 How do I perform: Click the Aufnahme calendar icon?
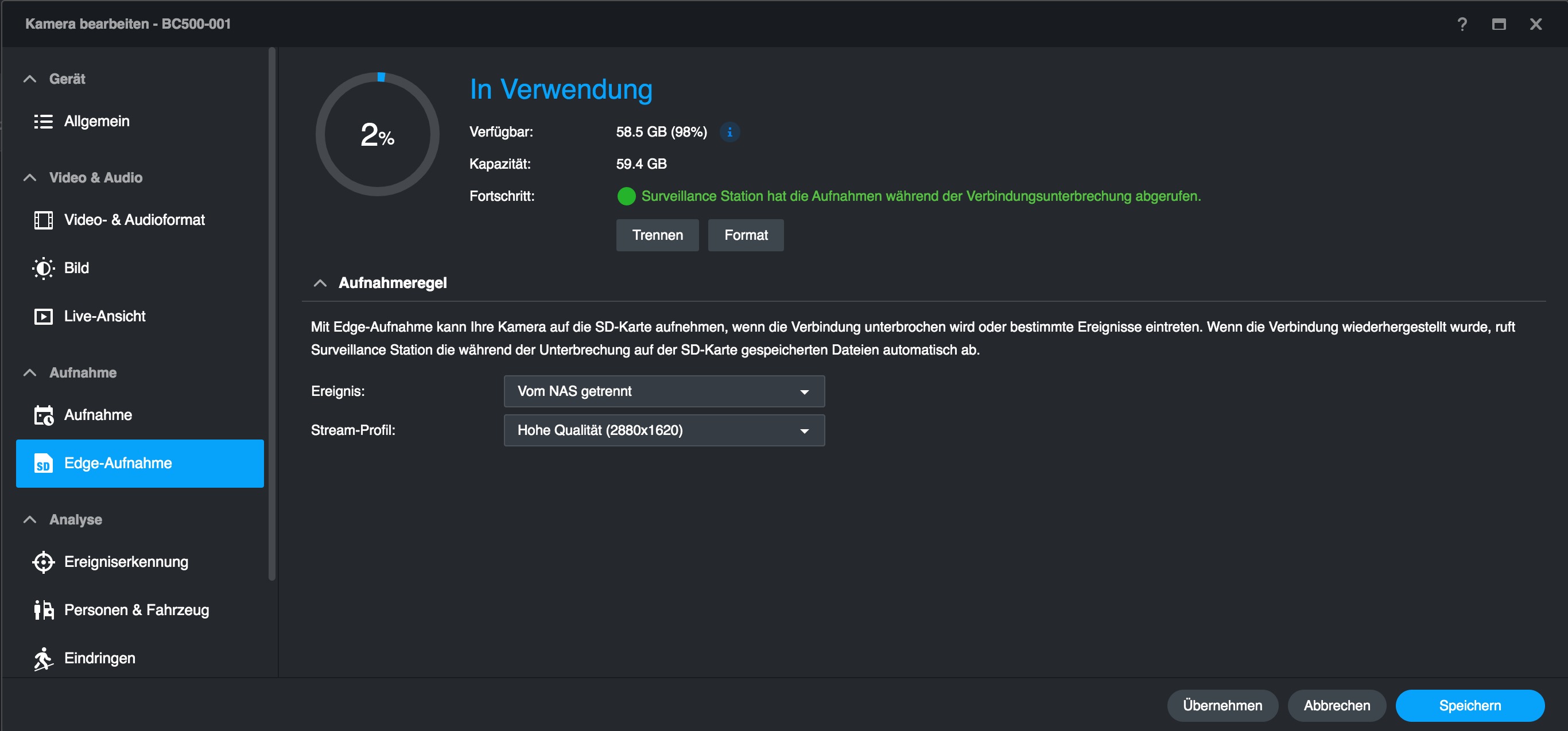(x=43, y=415)
